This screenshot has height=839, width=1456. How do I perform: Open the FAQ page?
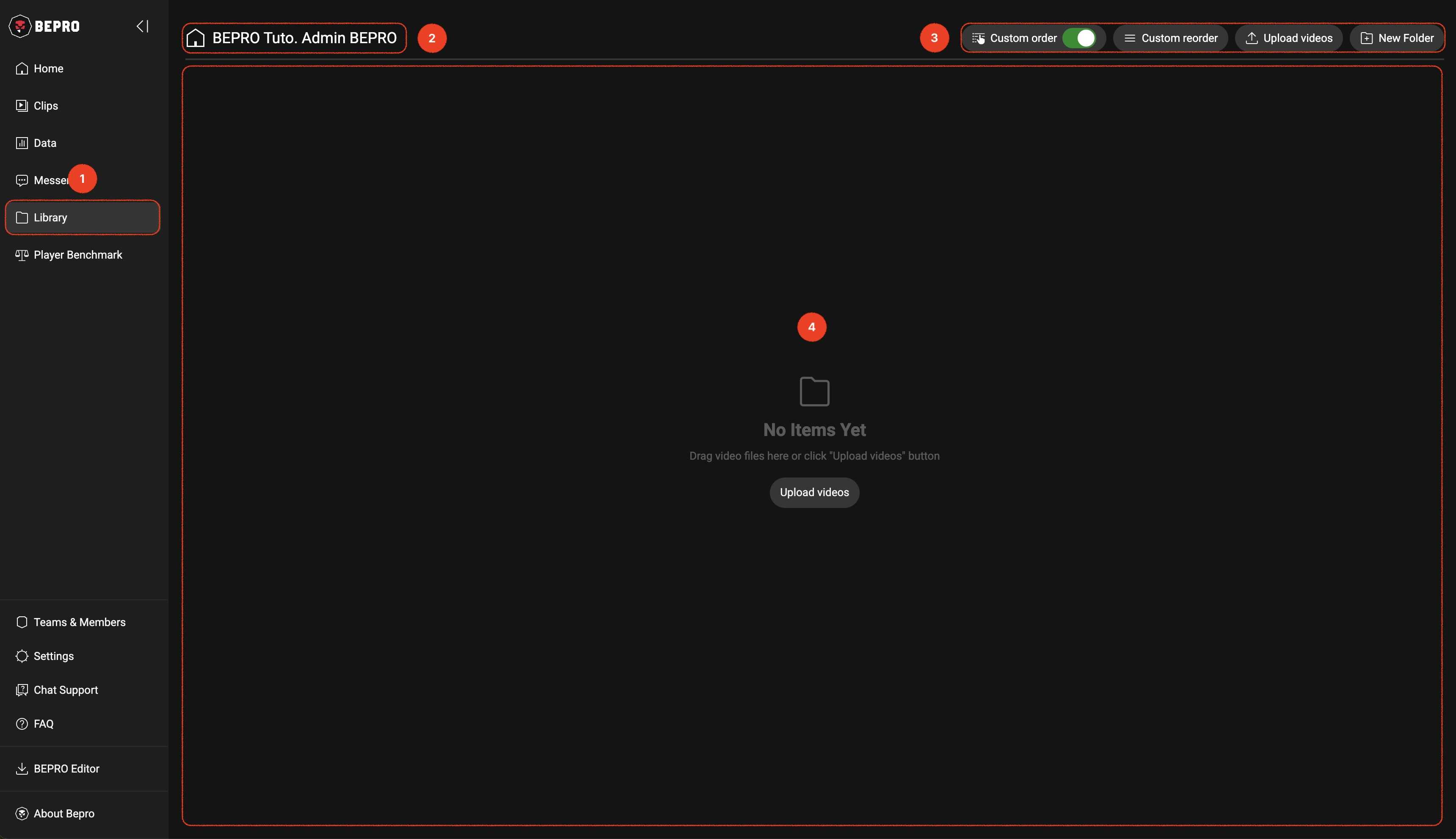[x=43, y=724]
